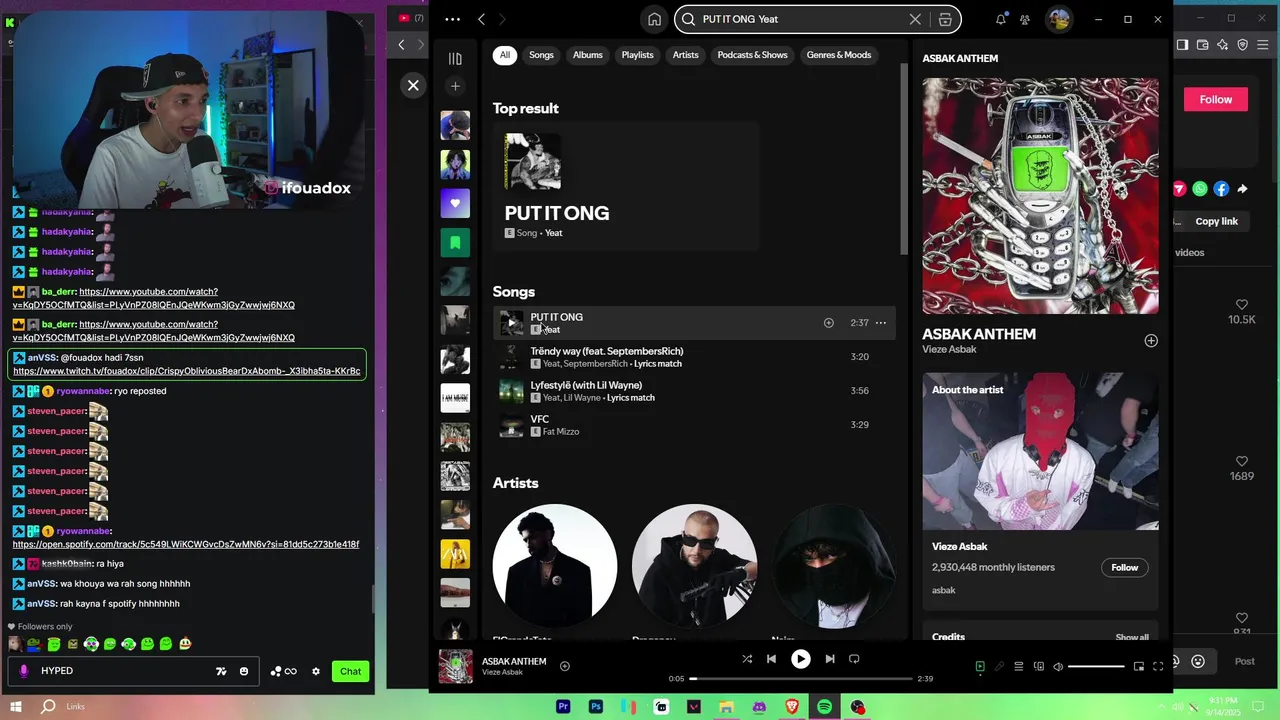This screenshot has width=1280, height=720.
Task: Switch to the Songs filter
Action: point(541,55)
